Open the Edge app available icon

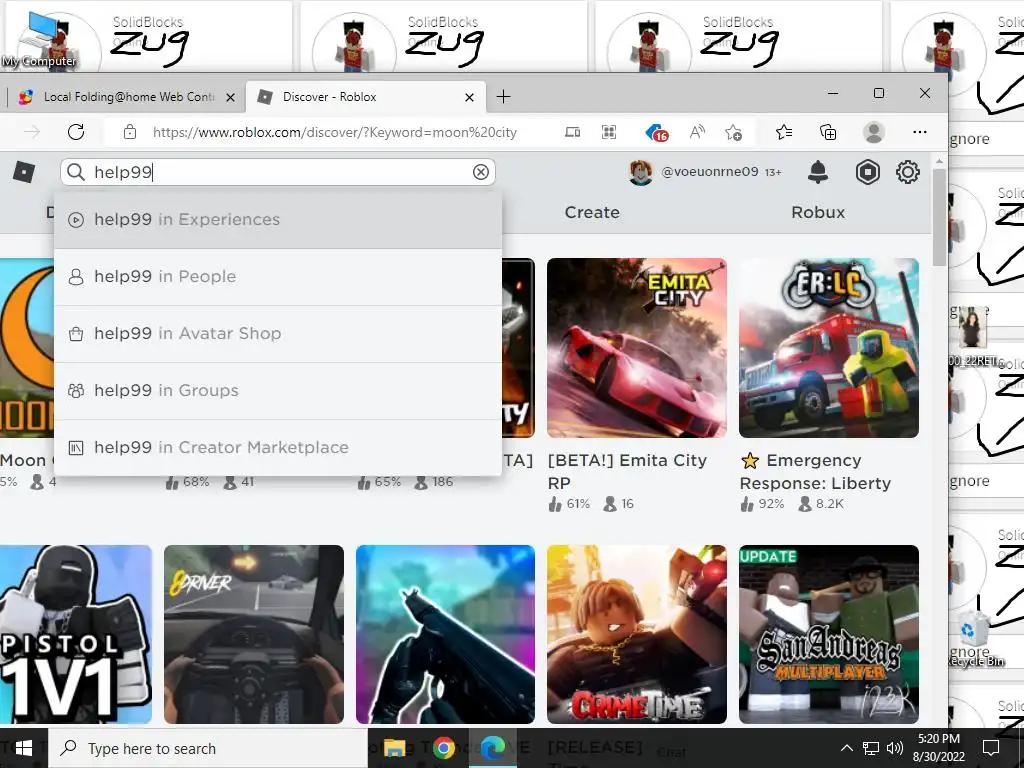(x=572, y=132)
